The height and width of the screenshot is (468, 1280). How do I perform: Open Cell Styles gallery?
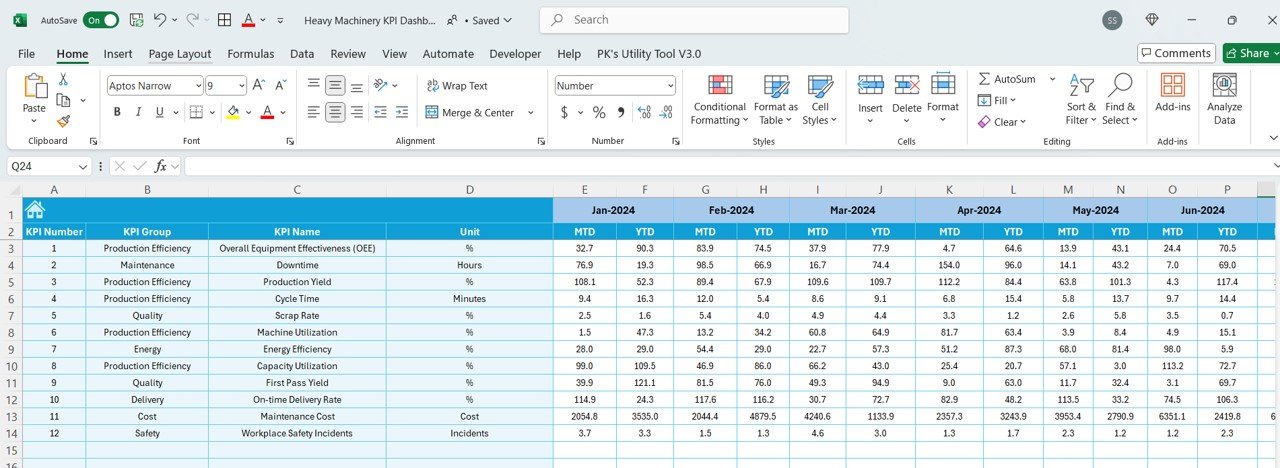[x=820, y=98]
